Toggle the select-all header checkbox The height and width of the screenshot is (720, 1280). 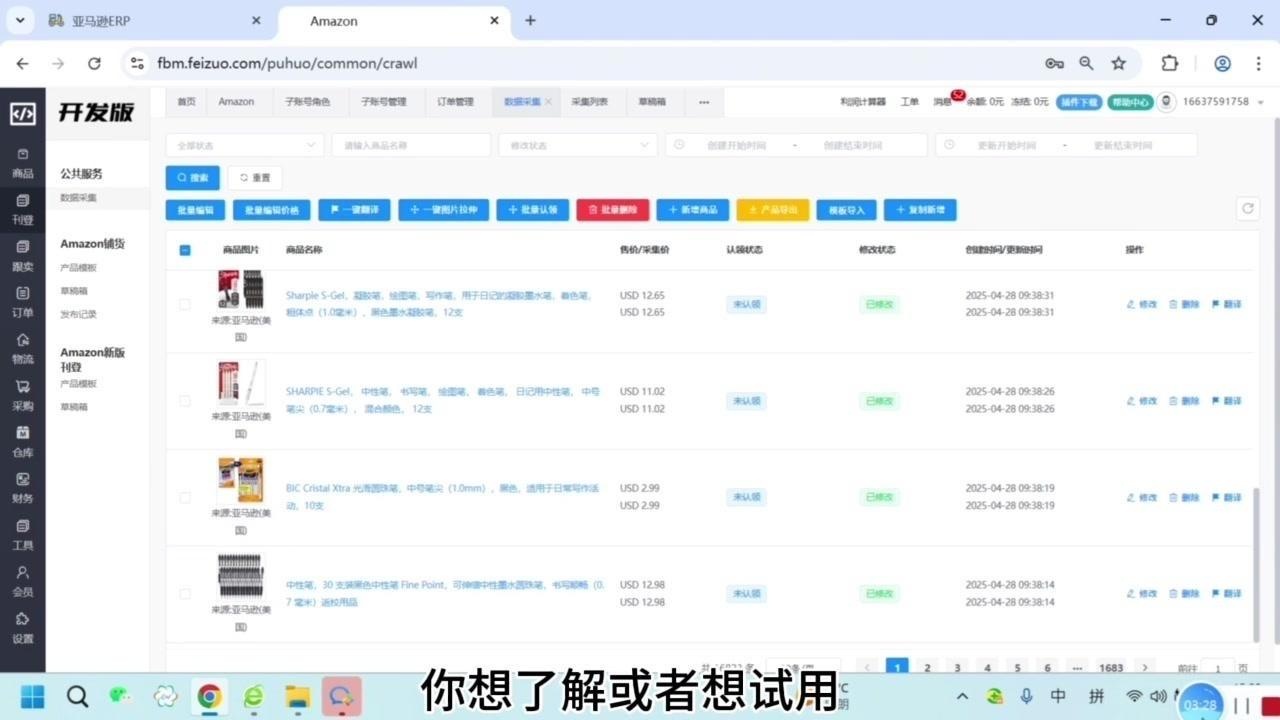185,250
